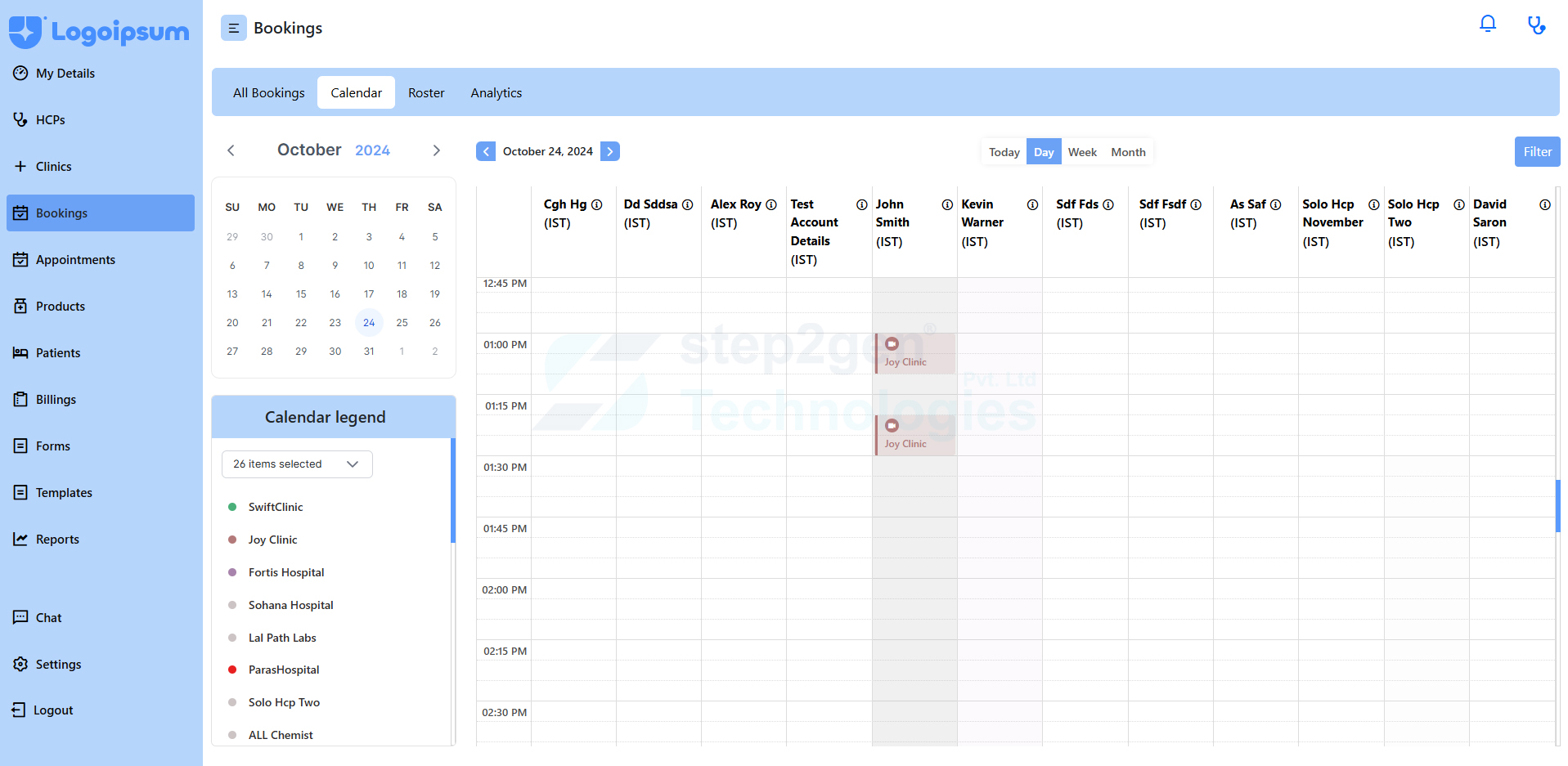The width and height of the screenshot is (1568, 766).
Task: Pick October 31 in mini calendar
Action: (x=369, y=352)
